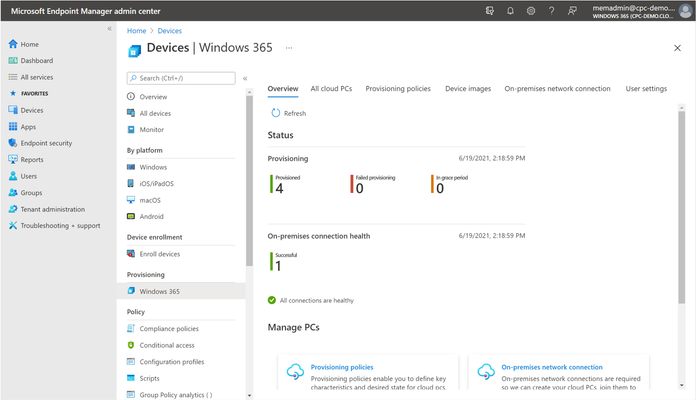Open the notifications bell
Image resolution: width=696 pixels, height=400 pixels.
click(x=510, y=11)
